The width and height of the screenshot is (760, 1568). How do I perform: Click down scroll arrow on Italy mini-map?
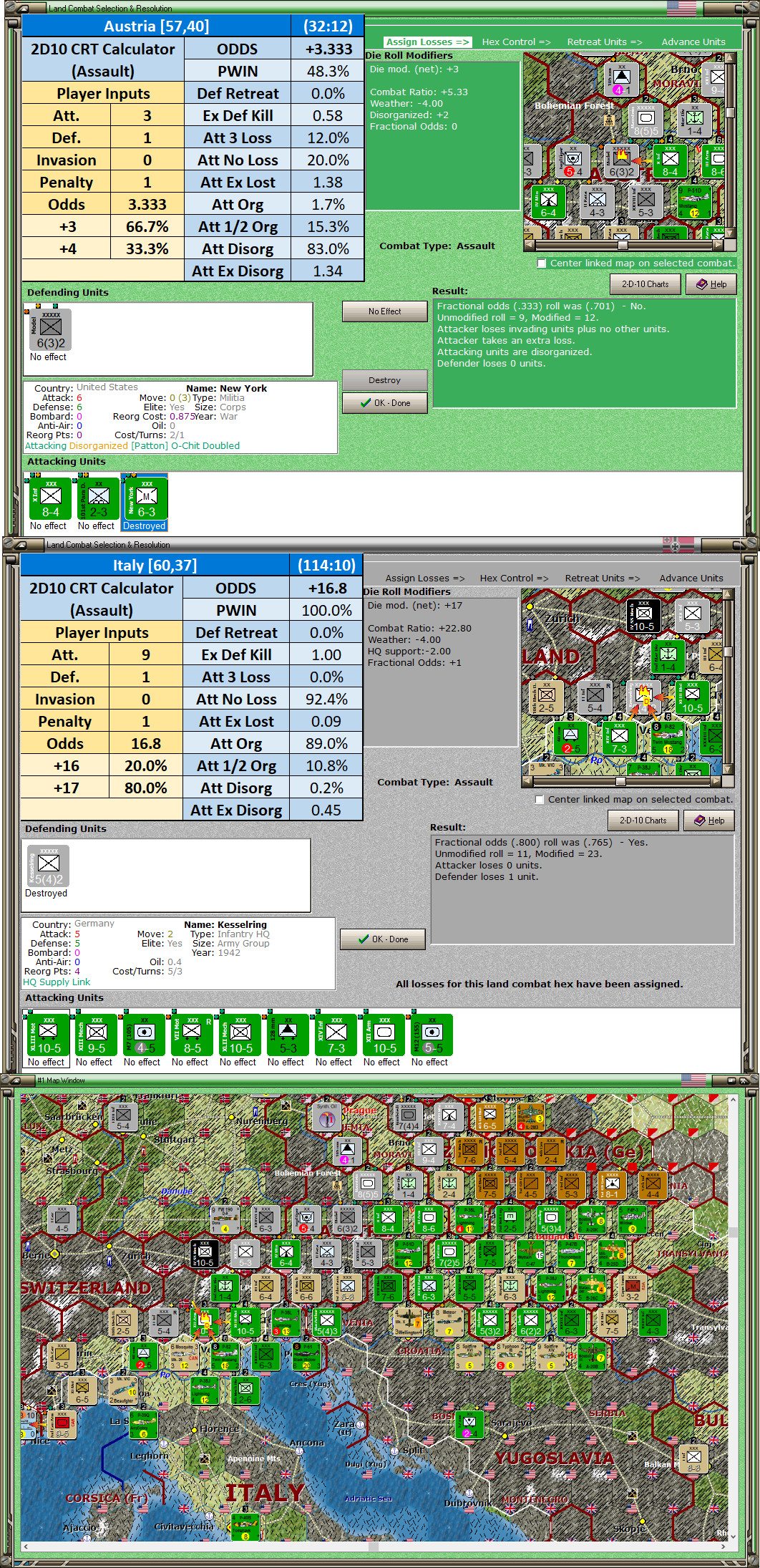pyautogui.click(x=729, y=770)
